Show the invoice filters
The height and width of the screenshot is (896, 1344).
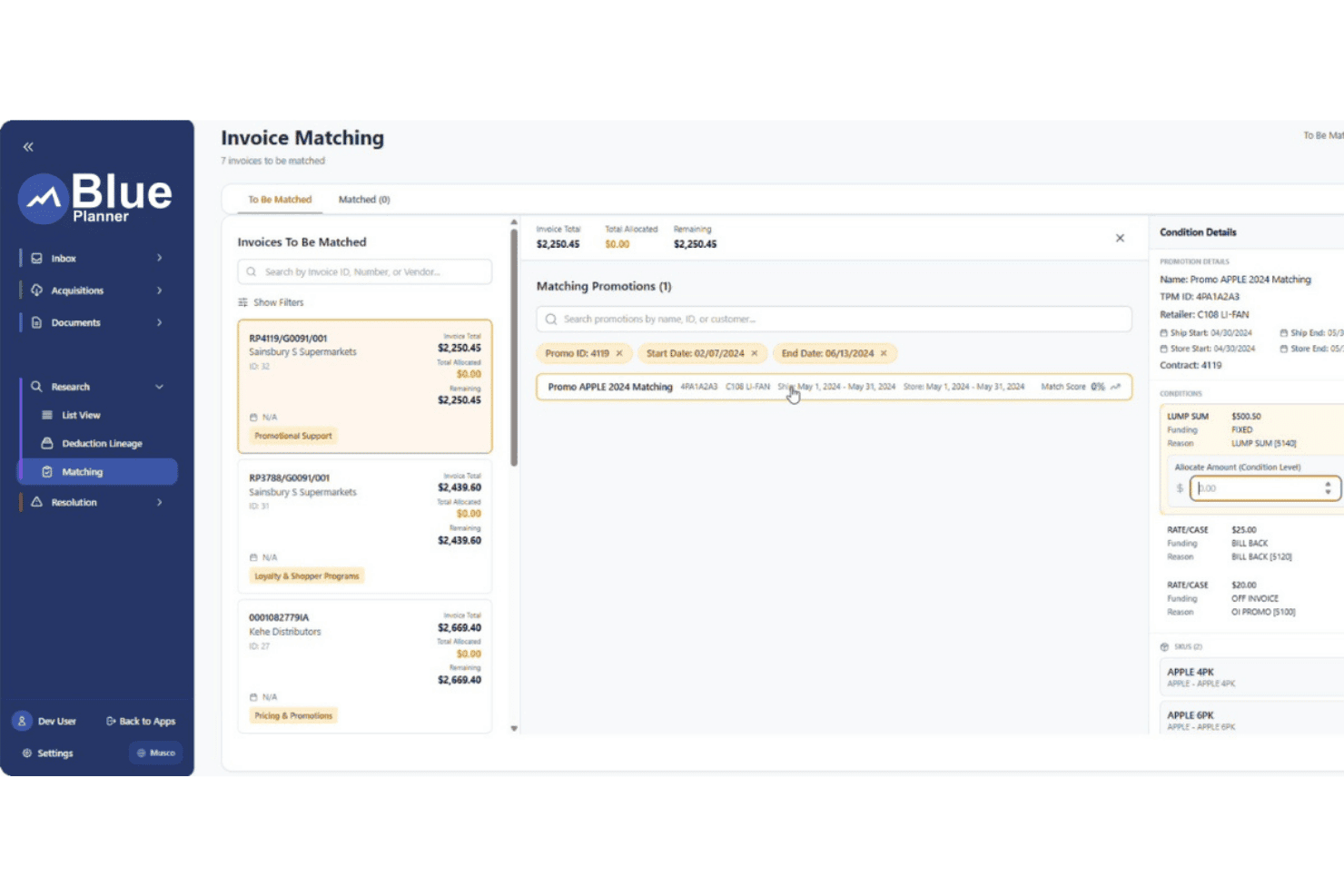[271, 302]
